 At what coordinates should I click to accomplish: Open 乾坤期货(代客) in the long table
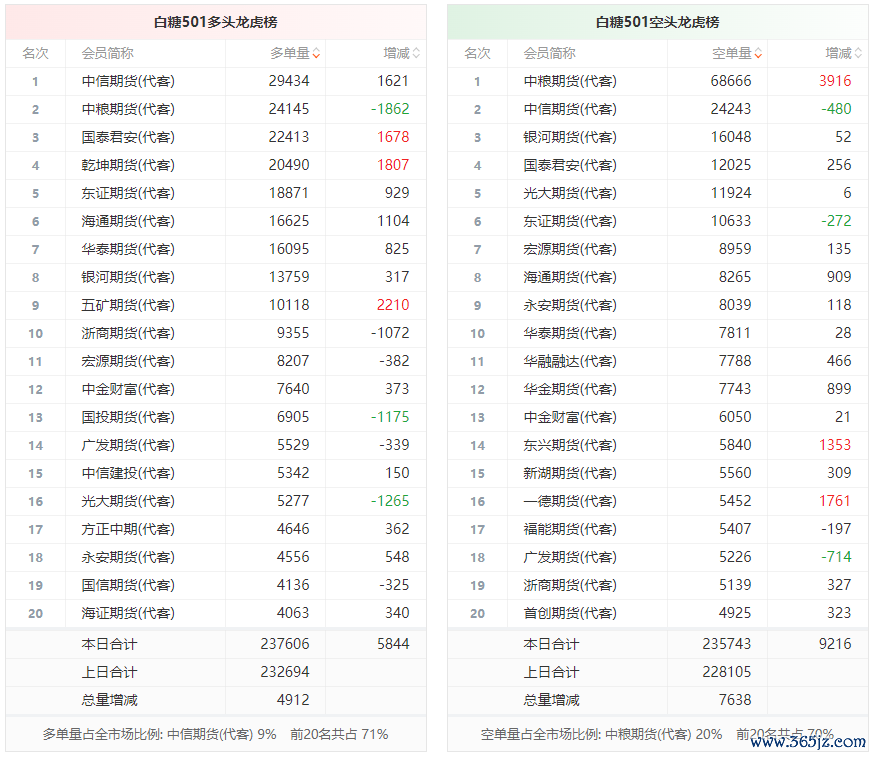128,165
